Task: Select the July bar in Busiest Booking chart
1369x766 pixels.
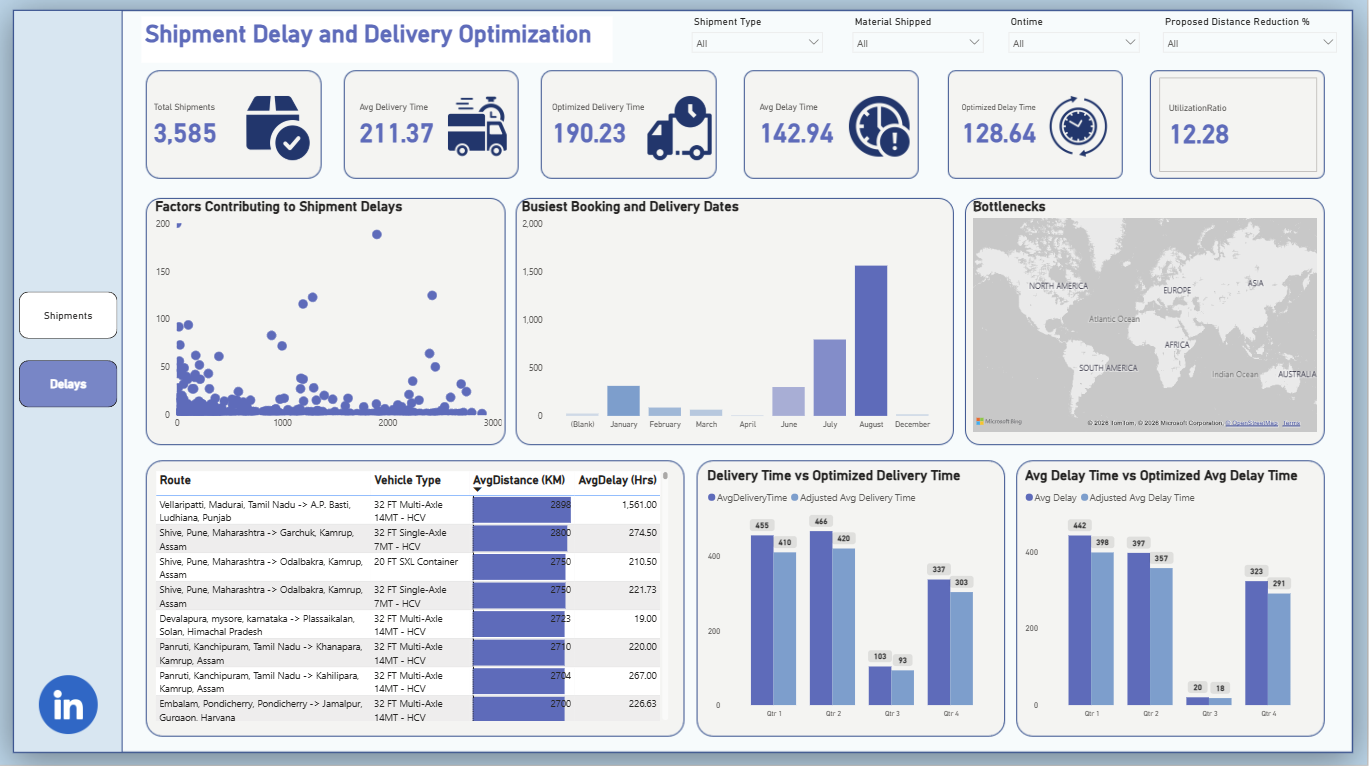Action: click(x=829, y=378)
